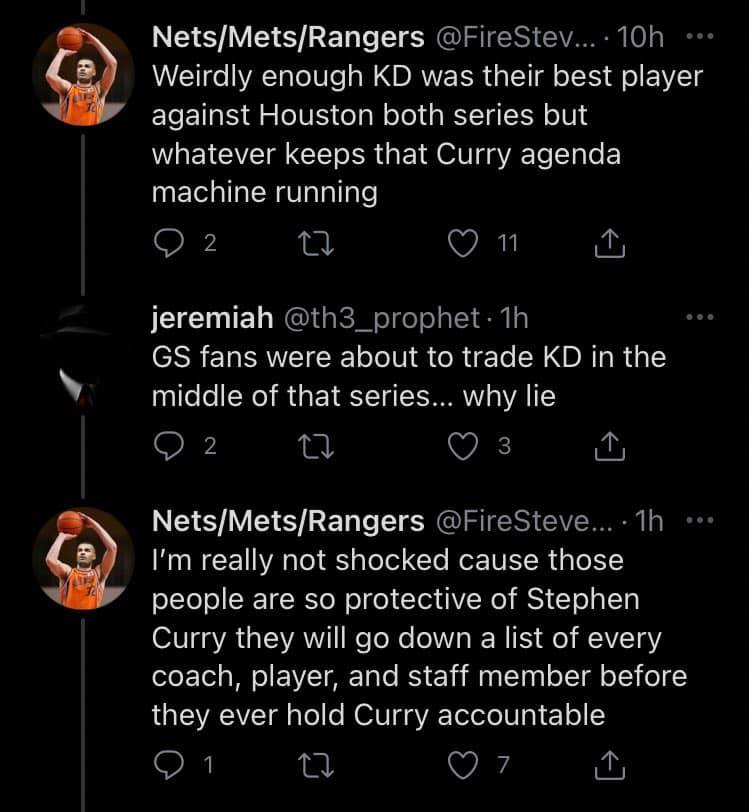This screenshot has height=812, width=749.
Task: Share the bottom tweet about Stephen Curry
Action: point(610,766)
